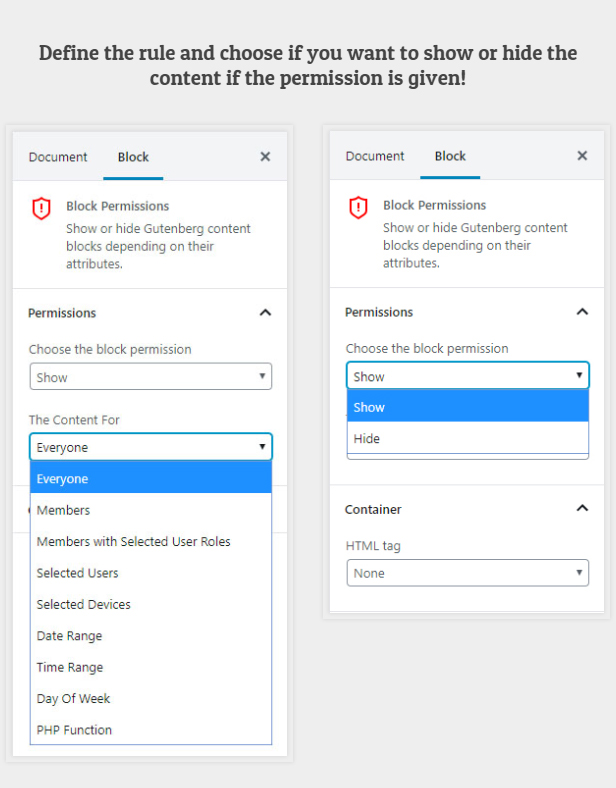This screenshot has height=788, width=616.
Task: Switch to Document tab in left panel
Action: coord(58,157)
